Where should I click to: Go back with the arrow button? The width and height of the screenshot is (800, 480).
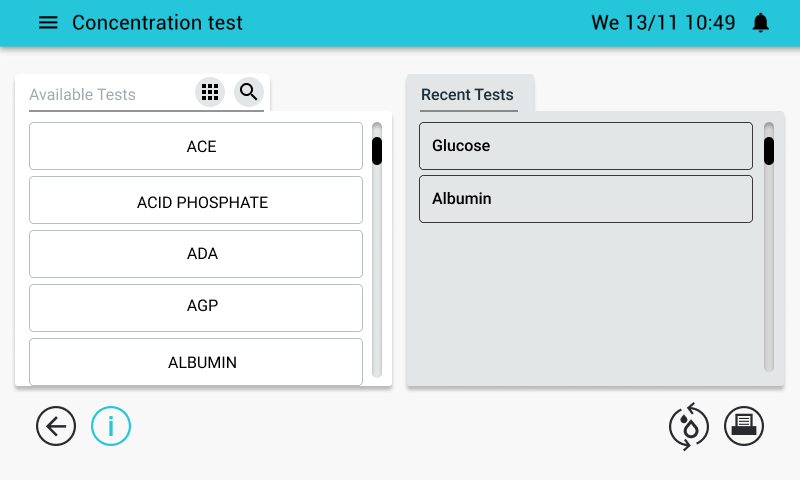pyautogui.click(x=56, y=426)
